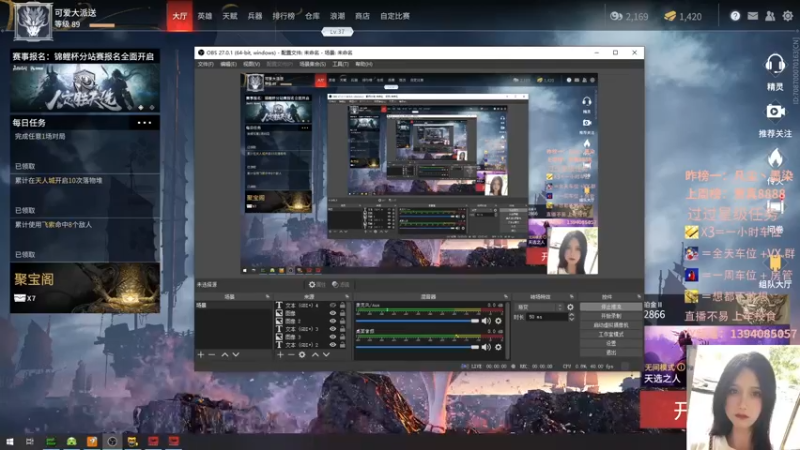Click the Windows Start button
Screen dimensions: 800x450
tap(9, 441)
